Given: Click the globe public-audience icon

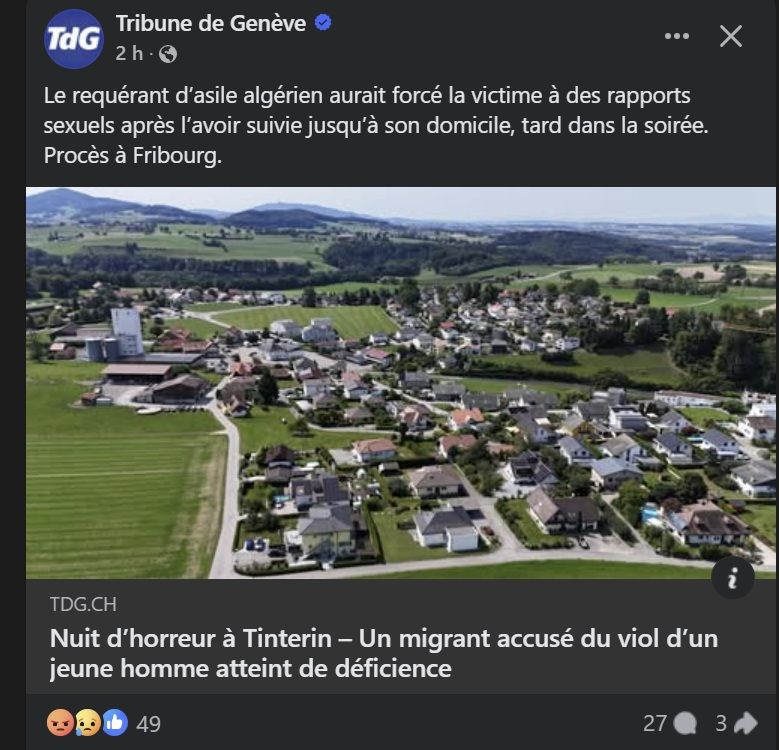Looking at the screenshot, I should pos(168,54).
